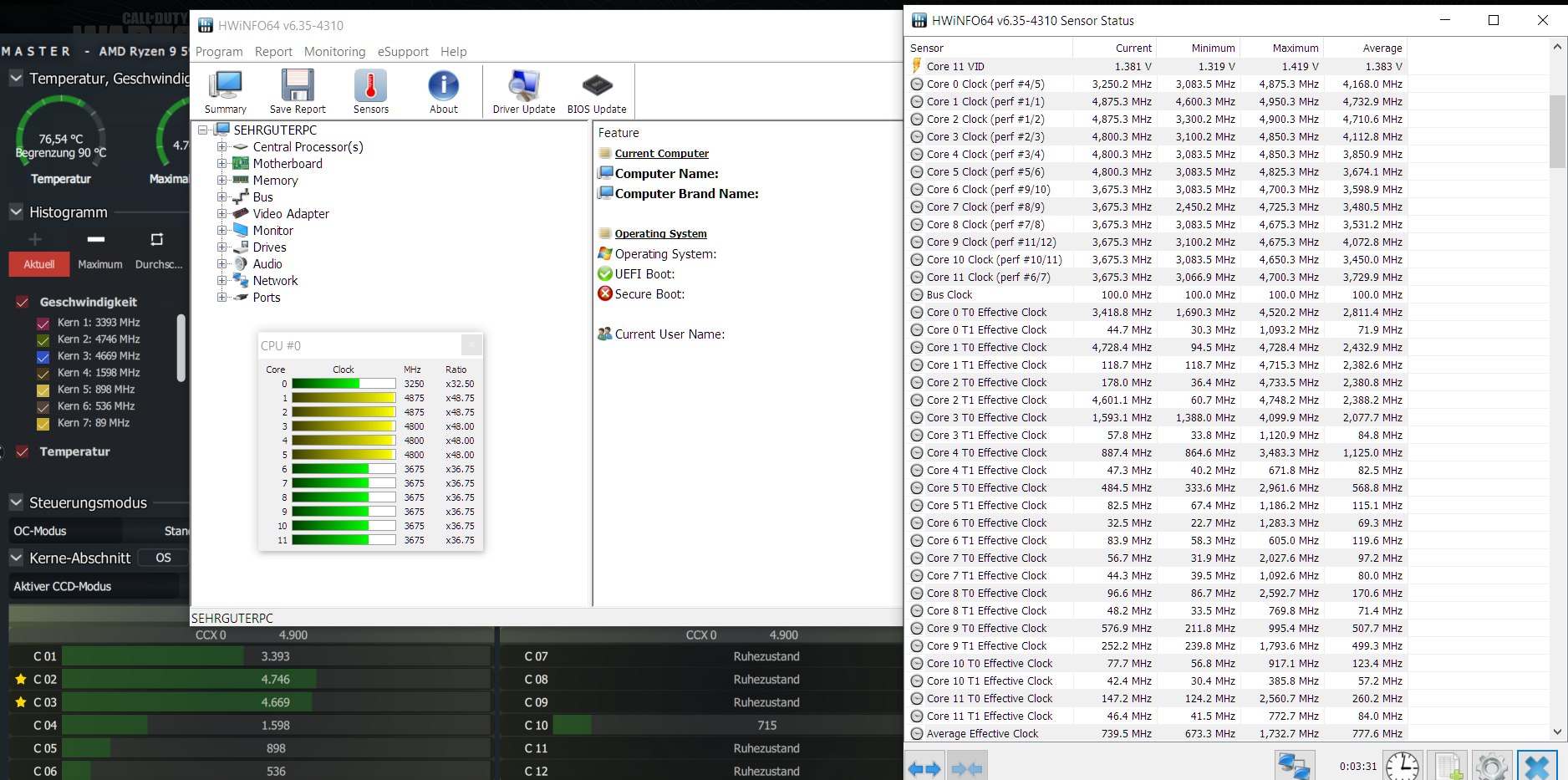The height and width of the screenshot is (780, 1568).
Task: Toggle Kern 4: 1598 MHz checkbox
Action: tap(43, 373)
